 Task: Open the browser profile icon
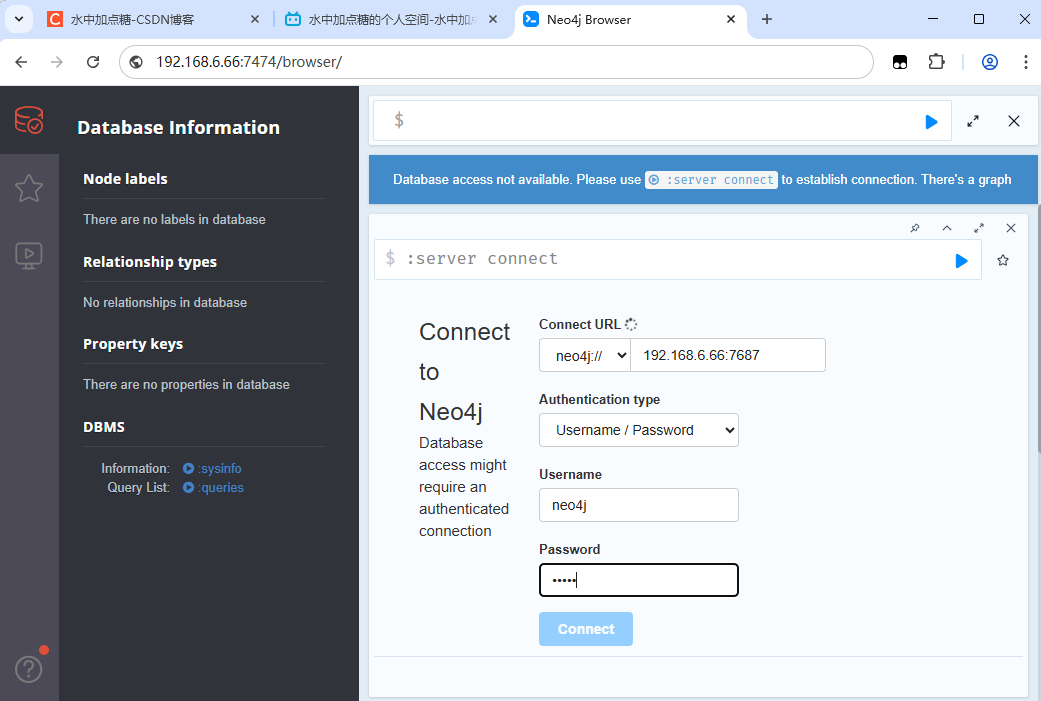tap(989, 62)
